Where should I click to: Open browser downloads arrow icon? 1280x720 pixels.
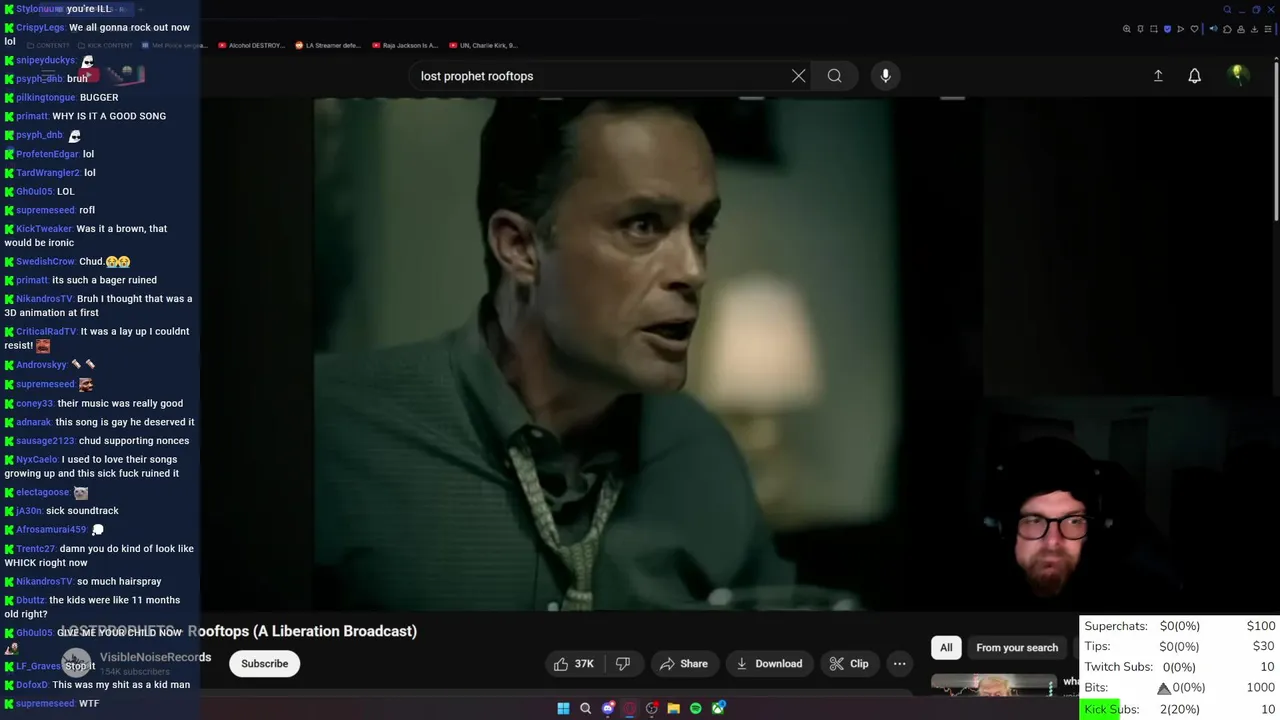tap(1254, 29)
